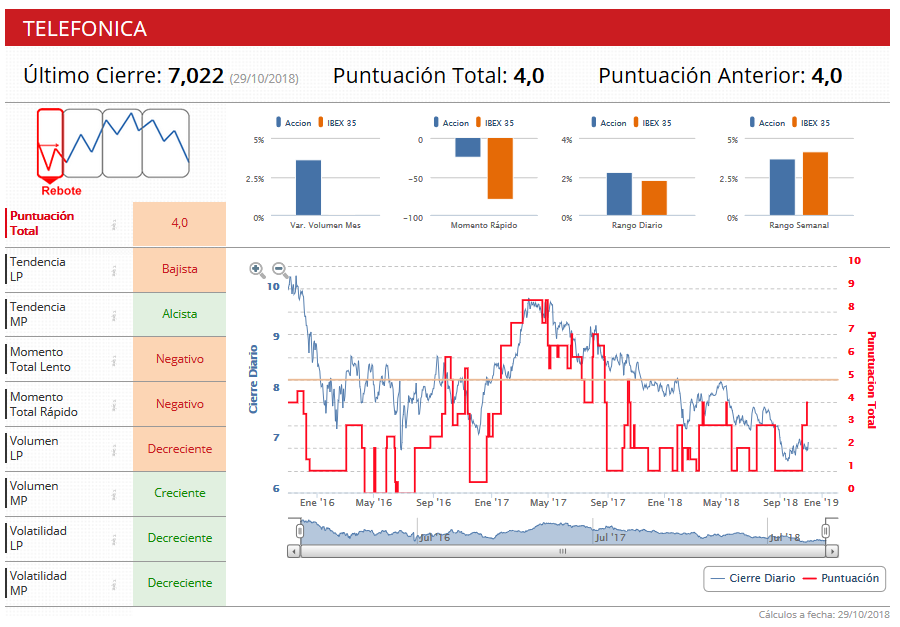Toggle IBEX 35 legend in Rango Semanal chart
This screenshot has height=627, width=900.
tap(810, 122)
